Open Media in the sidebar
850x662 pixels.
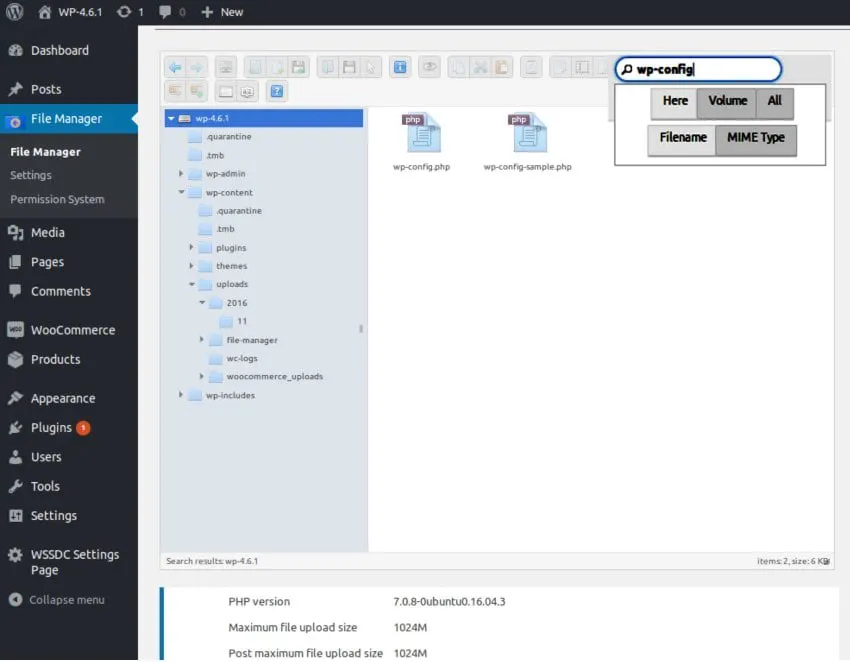(69, 233)
